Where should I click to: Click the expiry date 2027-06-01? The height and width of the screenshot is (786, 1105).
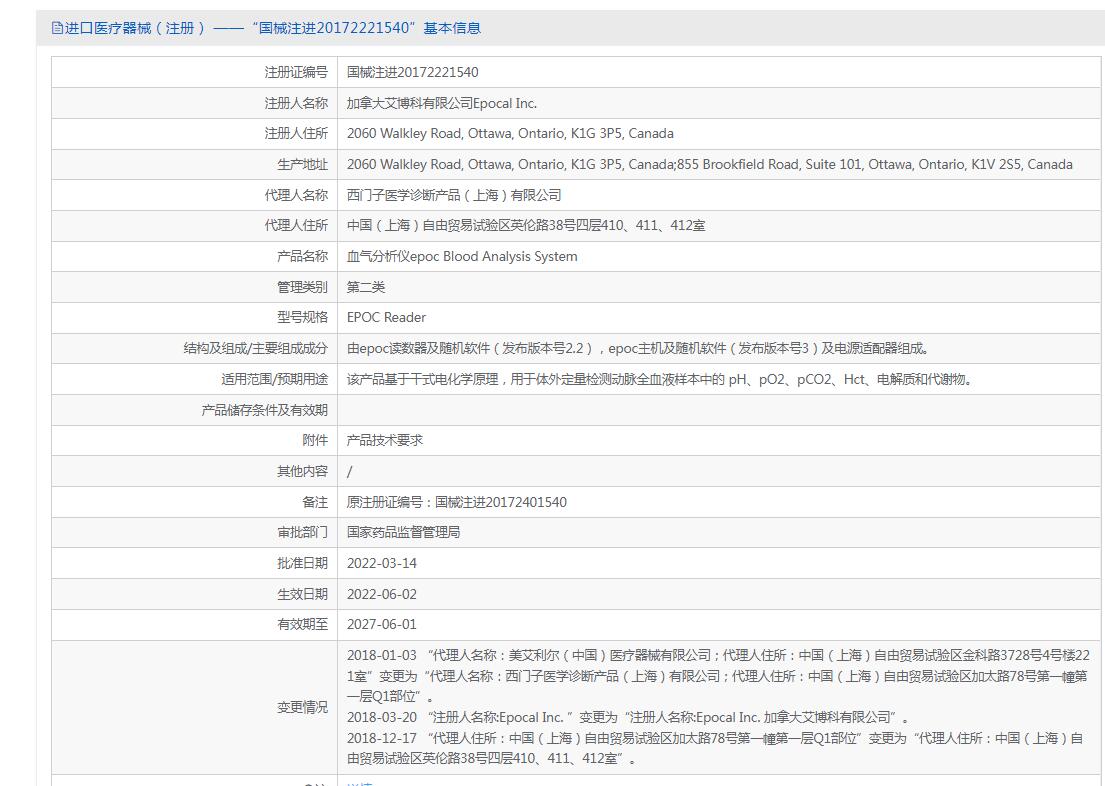[x=382, y=624]
